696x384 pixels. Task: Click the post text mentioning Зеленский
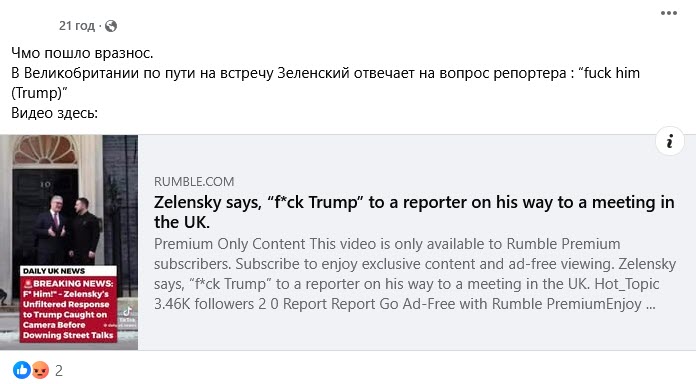tap(325, 73)
